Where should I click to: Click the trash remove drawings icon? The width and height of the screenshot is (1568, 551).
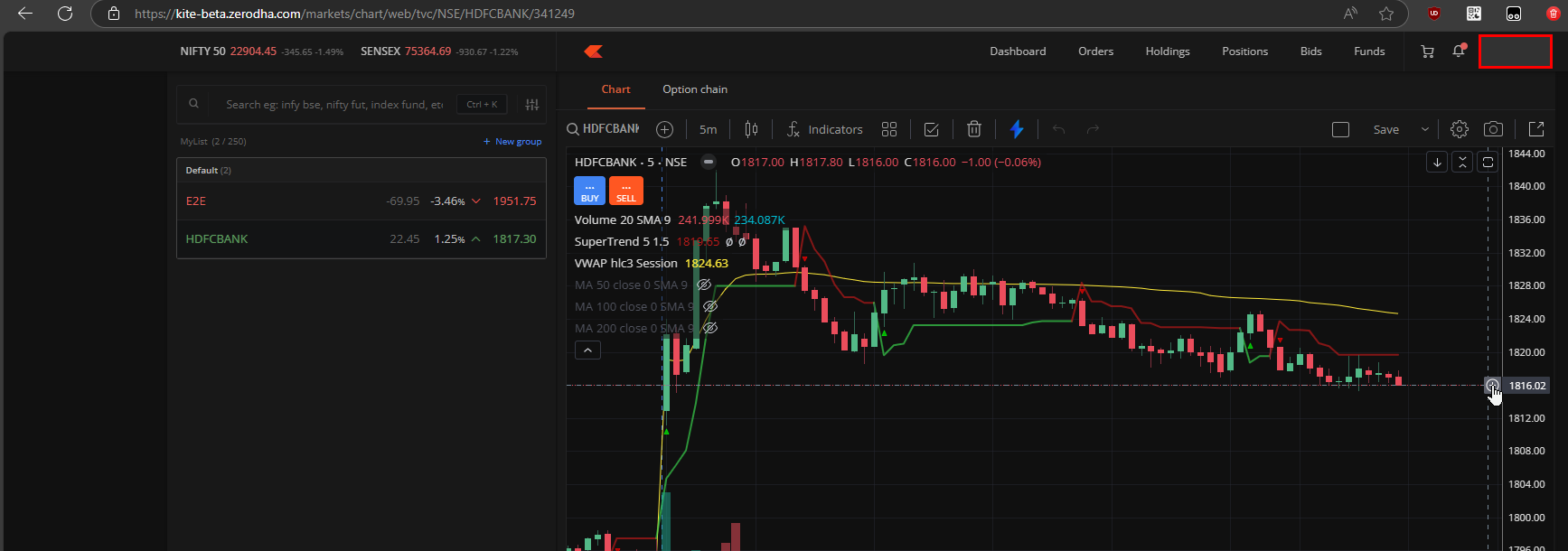(974, 129)
